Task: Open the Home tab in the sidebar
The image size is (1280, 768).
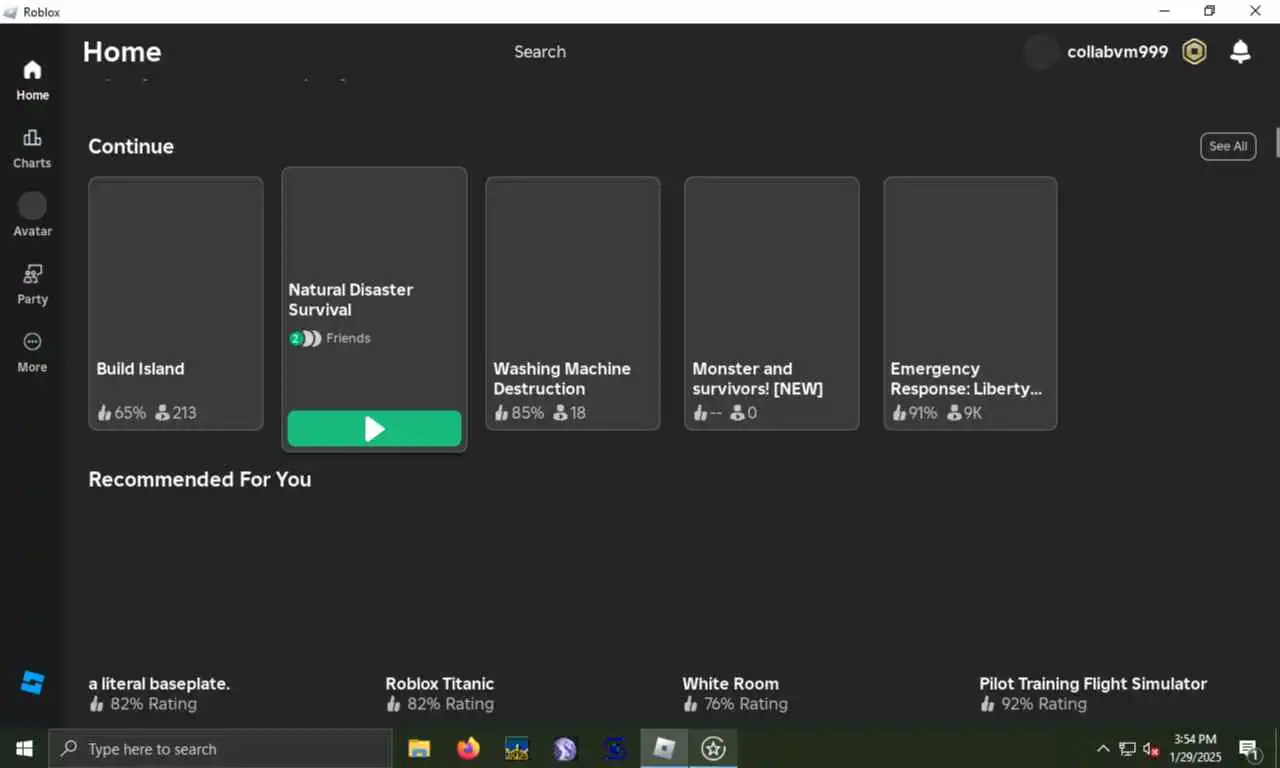Action: tap(32, 81)
